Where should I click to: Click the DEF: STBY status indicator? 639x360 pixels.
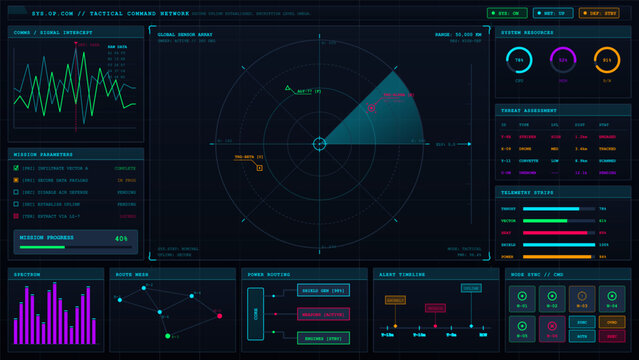[599, 13]
